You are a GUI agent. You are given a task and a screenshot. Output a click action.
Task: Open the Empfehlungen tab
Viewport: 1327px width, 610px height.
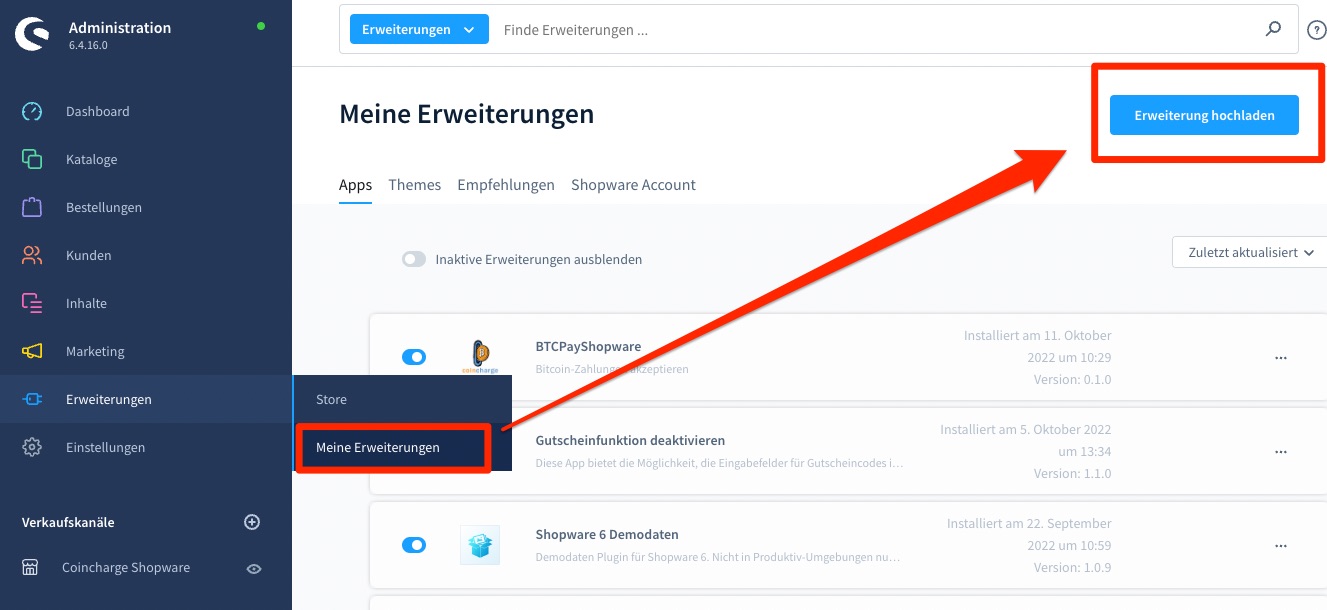click(506, 185)
